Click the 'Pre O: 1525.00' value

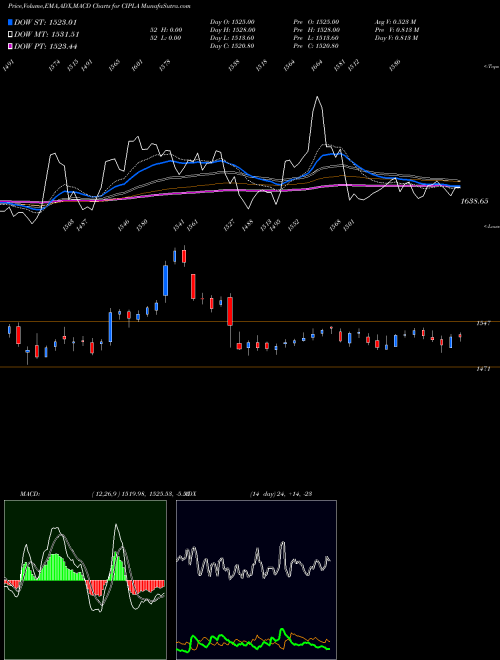(316, 22)
